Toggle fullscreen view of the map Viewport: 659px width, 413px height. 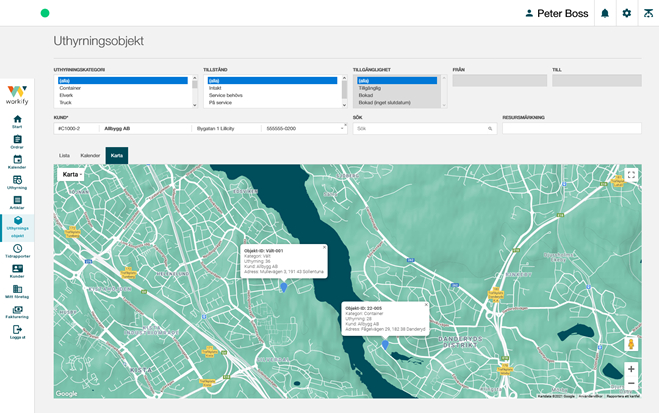(x=631, y=175)
